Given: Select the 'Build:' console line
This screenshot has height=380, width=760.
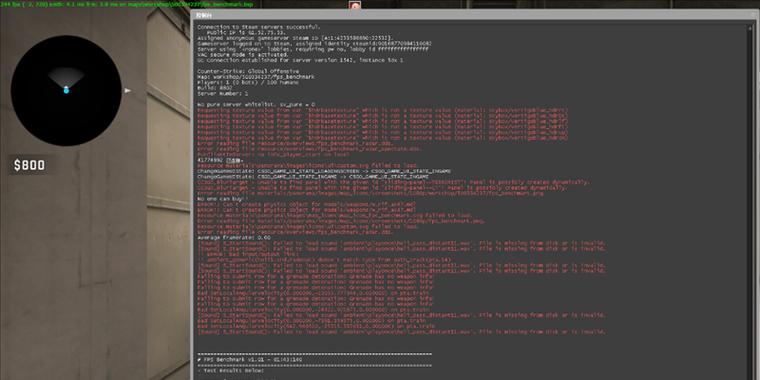Looking at the screenshot, I should pos(215,88).
